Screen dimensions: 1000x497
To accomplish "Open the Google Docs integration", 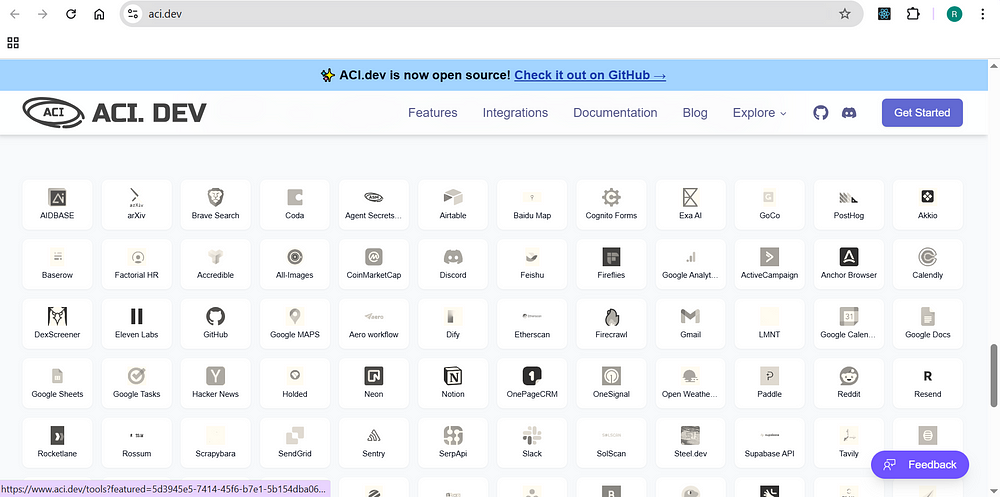I will point(928,323).
